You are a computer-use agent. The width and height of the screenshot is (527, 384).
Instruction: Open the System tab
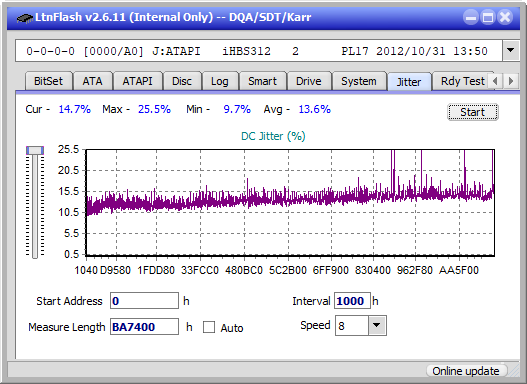point(359,81)
